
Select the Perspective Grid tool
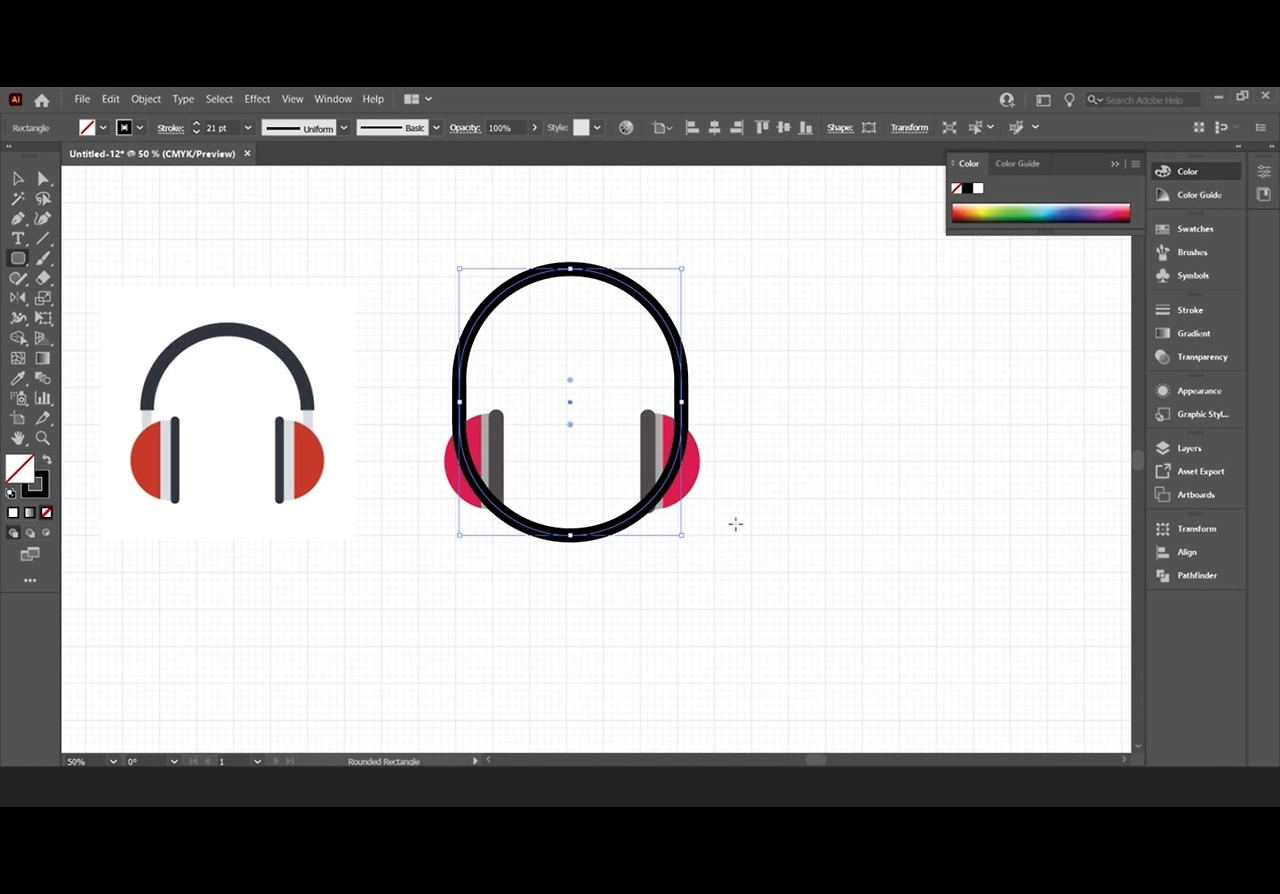[43, 338]
